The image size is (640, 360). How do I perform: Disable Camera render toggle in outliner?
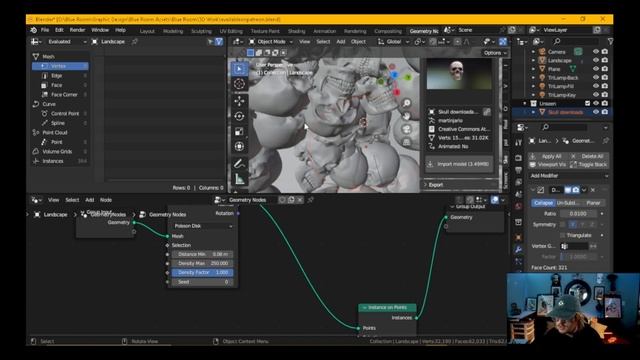[x=604, y=51]
